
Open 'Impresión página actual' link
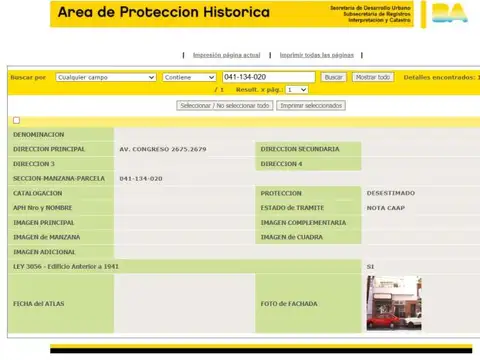(226, 55)
